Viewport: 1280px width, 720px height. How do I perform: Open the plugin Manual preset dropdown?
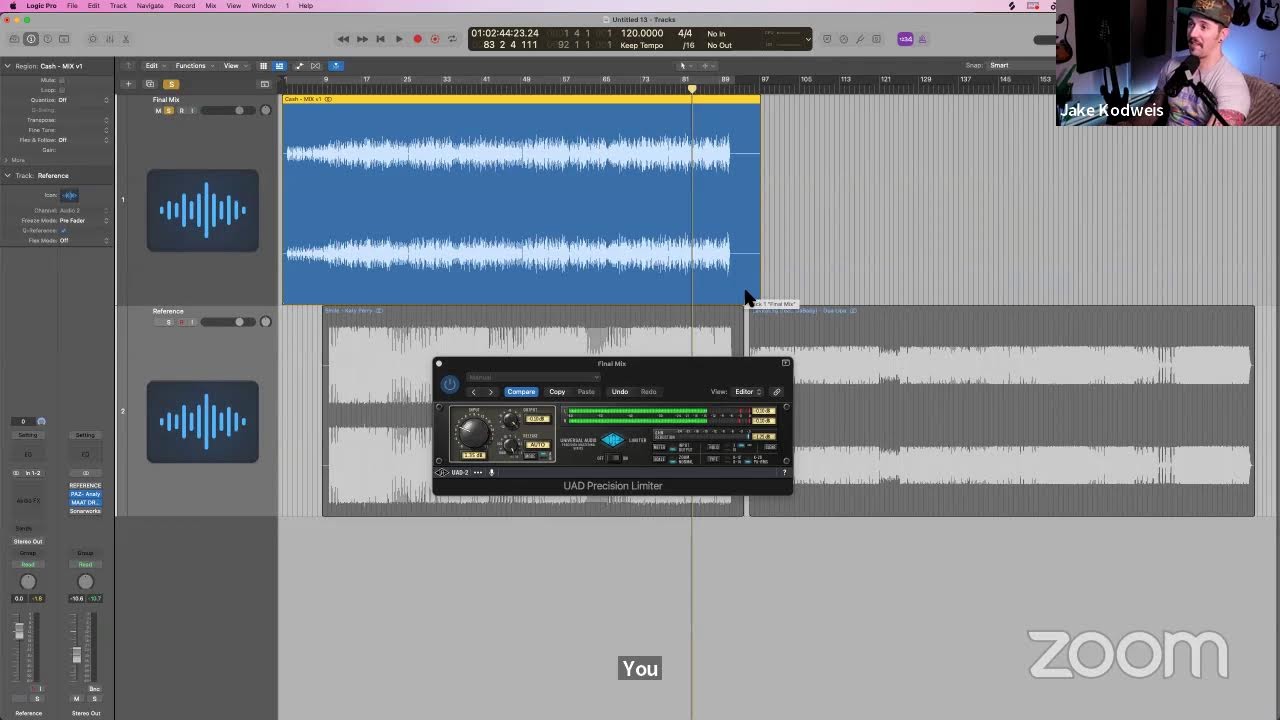(533, 377)
